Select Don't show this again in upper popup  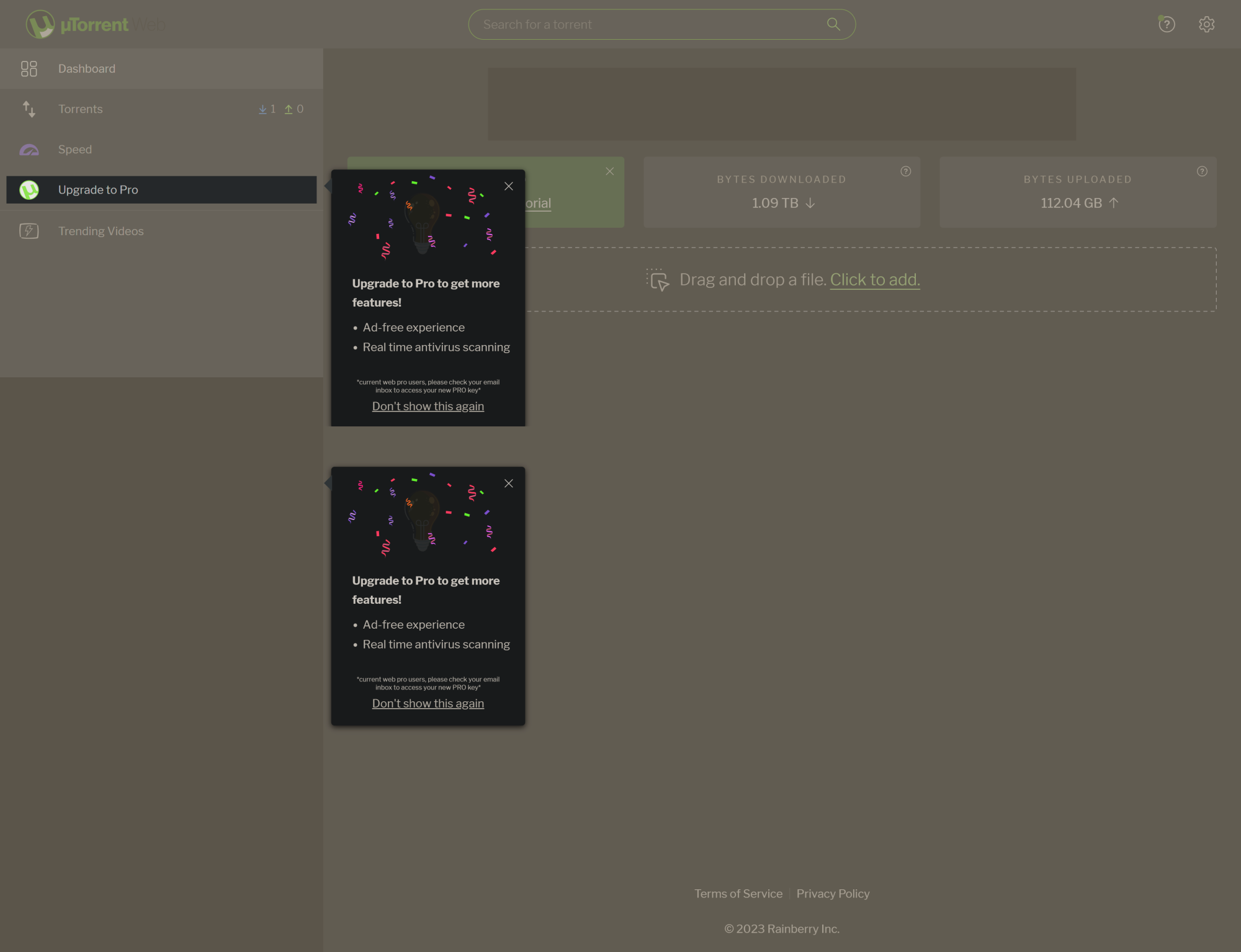pyautogui.click(x=428, y=406)
